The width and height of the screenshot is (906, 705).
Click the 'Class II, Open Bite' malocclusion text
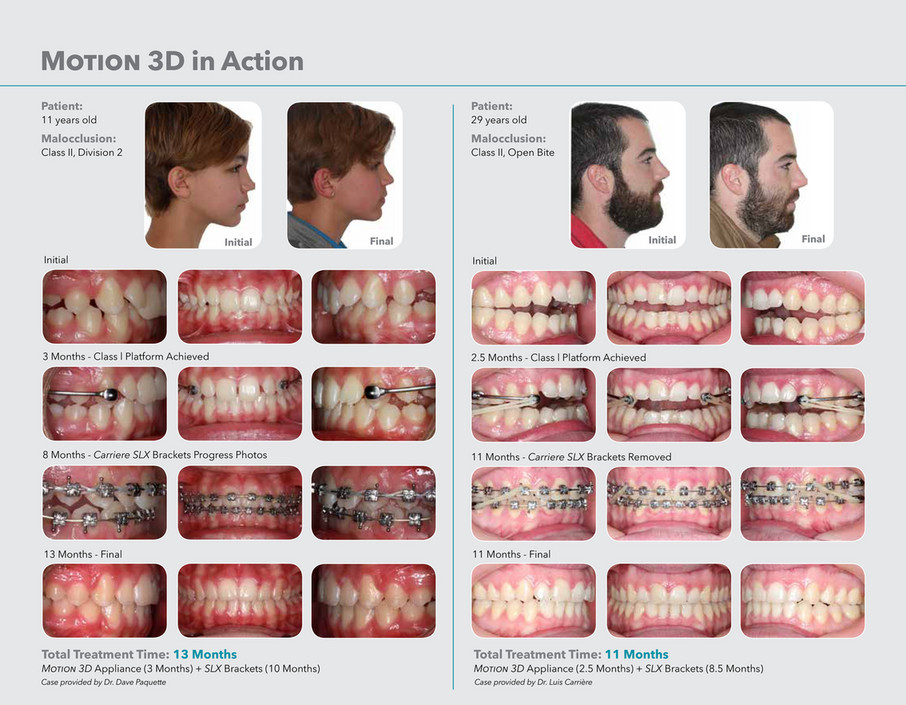[x=513, y=153]
